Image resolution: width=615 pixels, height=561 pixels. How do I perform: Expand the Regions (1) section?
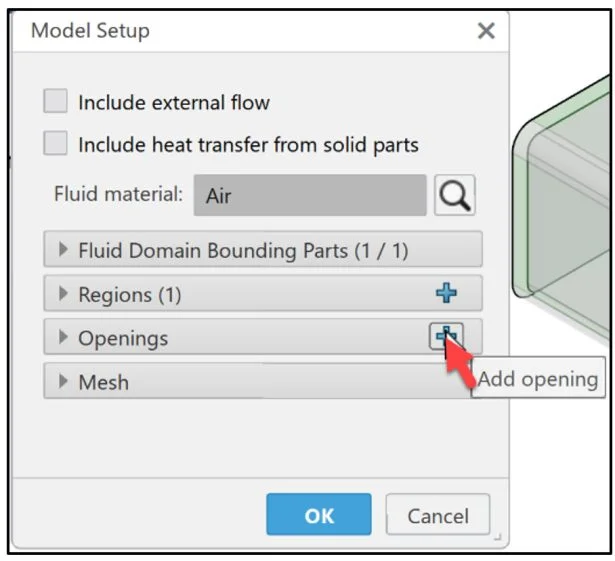tap(65, 294)
